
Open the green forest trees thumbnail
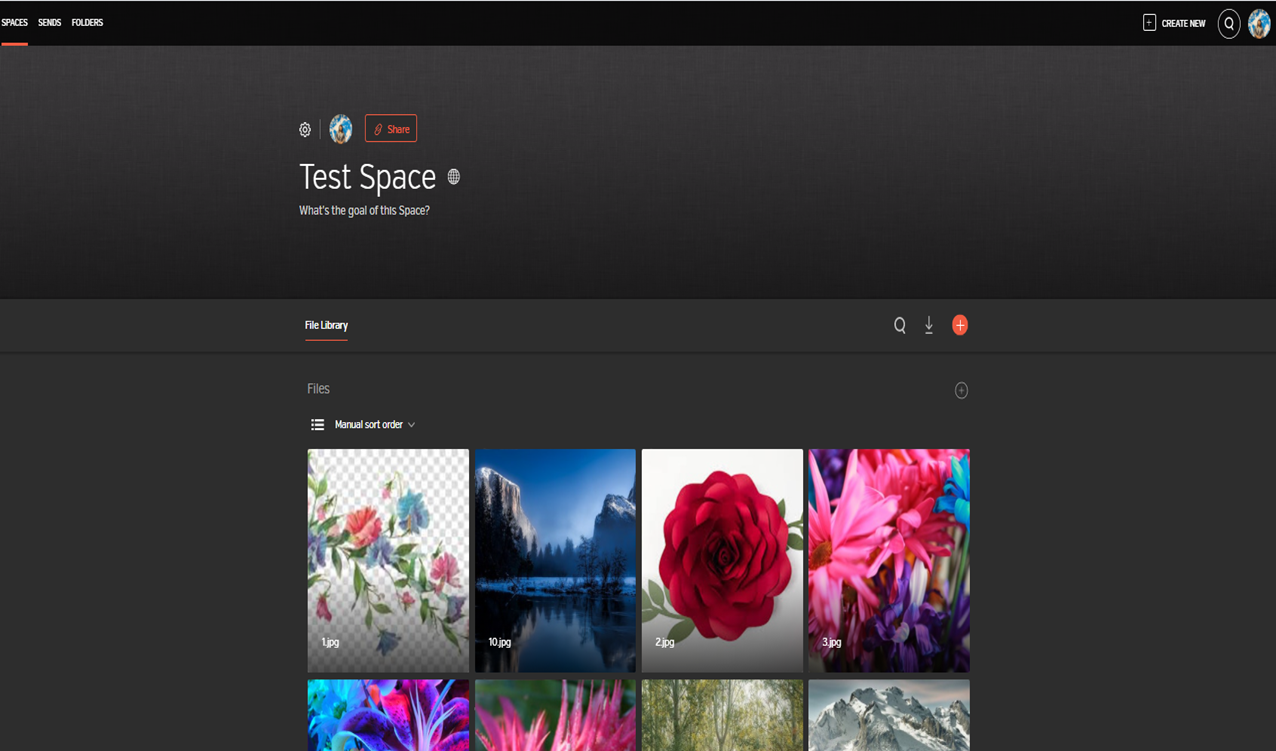pos(722,715)
